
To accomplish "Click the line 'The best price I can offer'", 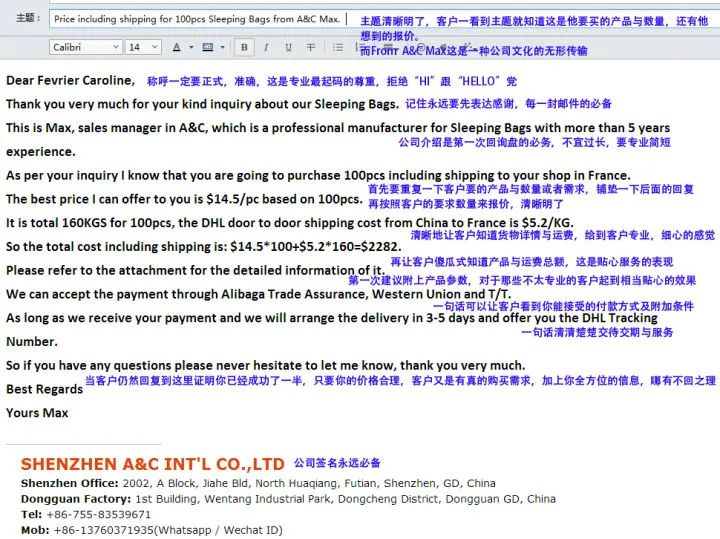I will click(184, 199).
